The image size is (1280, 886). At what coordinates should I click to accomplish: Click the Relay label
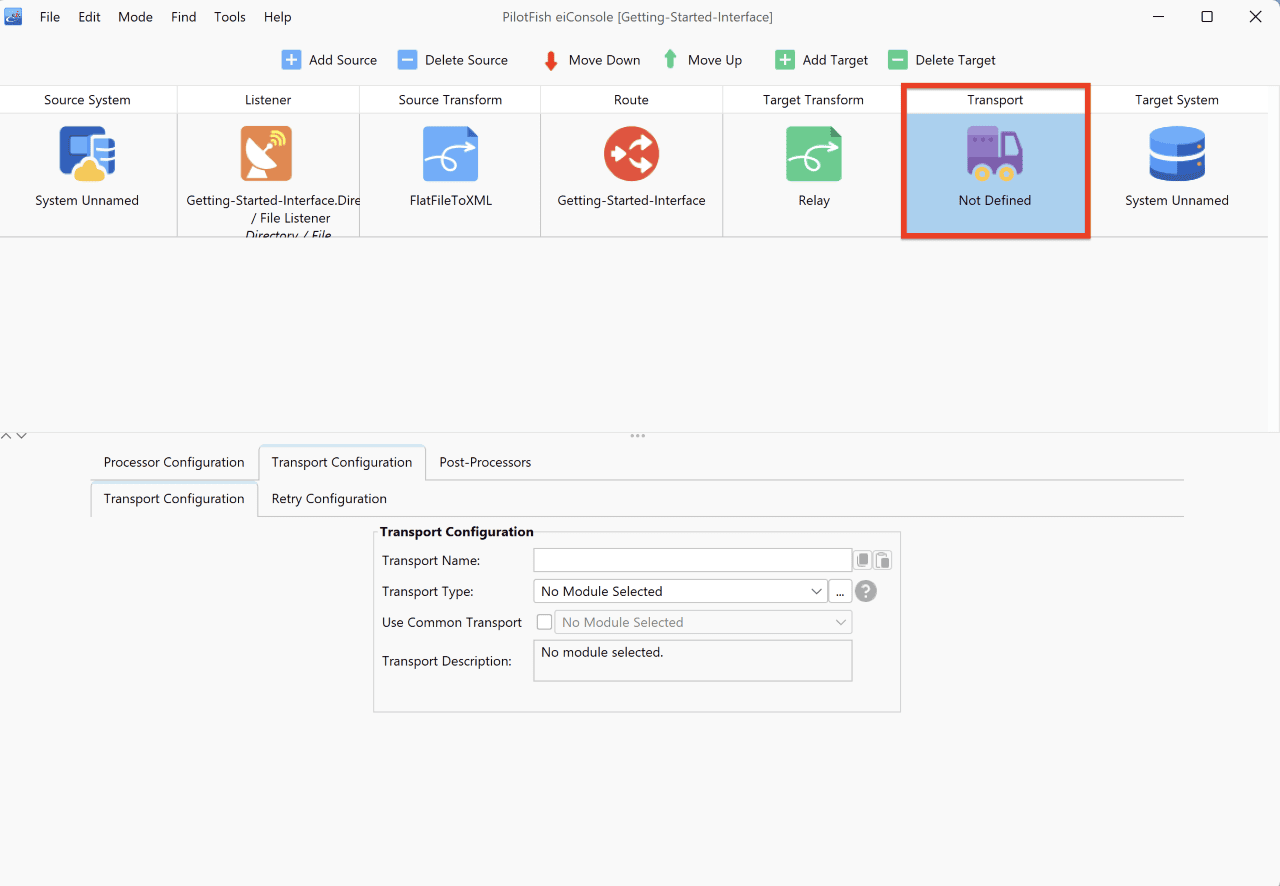[x=814, y=200]
